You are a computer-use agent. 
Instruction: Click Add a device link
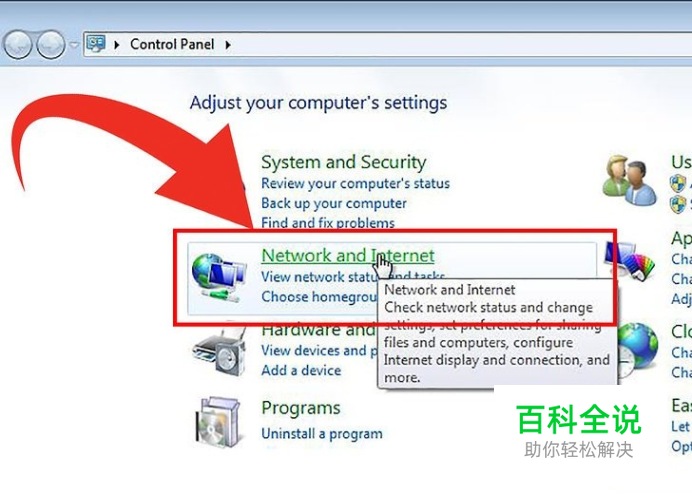point(301,370)
